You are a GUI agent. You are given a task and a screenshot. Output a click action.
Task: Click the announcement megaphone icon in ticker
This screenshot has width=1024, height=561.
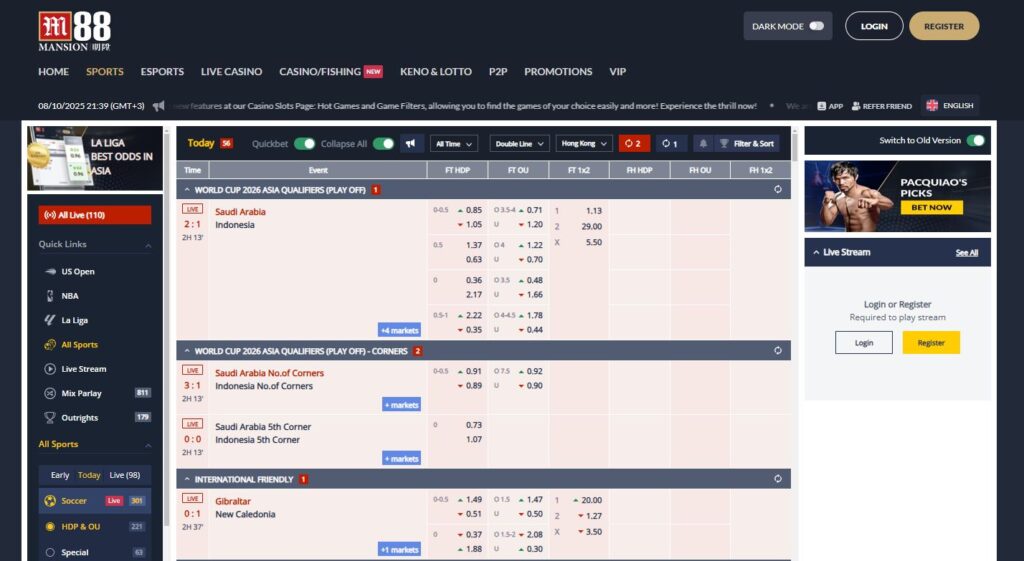coord(158,106)
